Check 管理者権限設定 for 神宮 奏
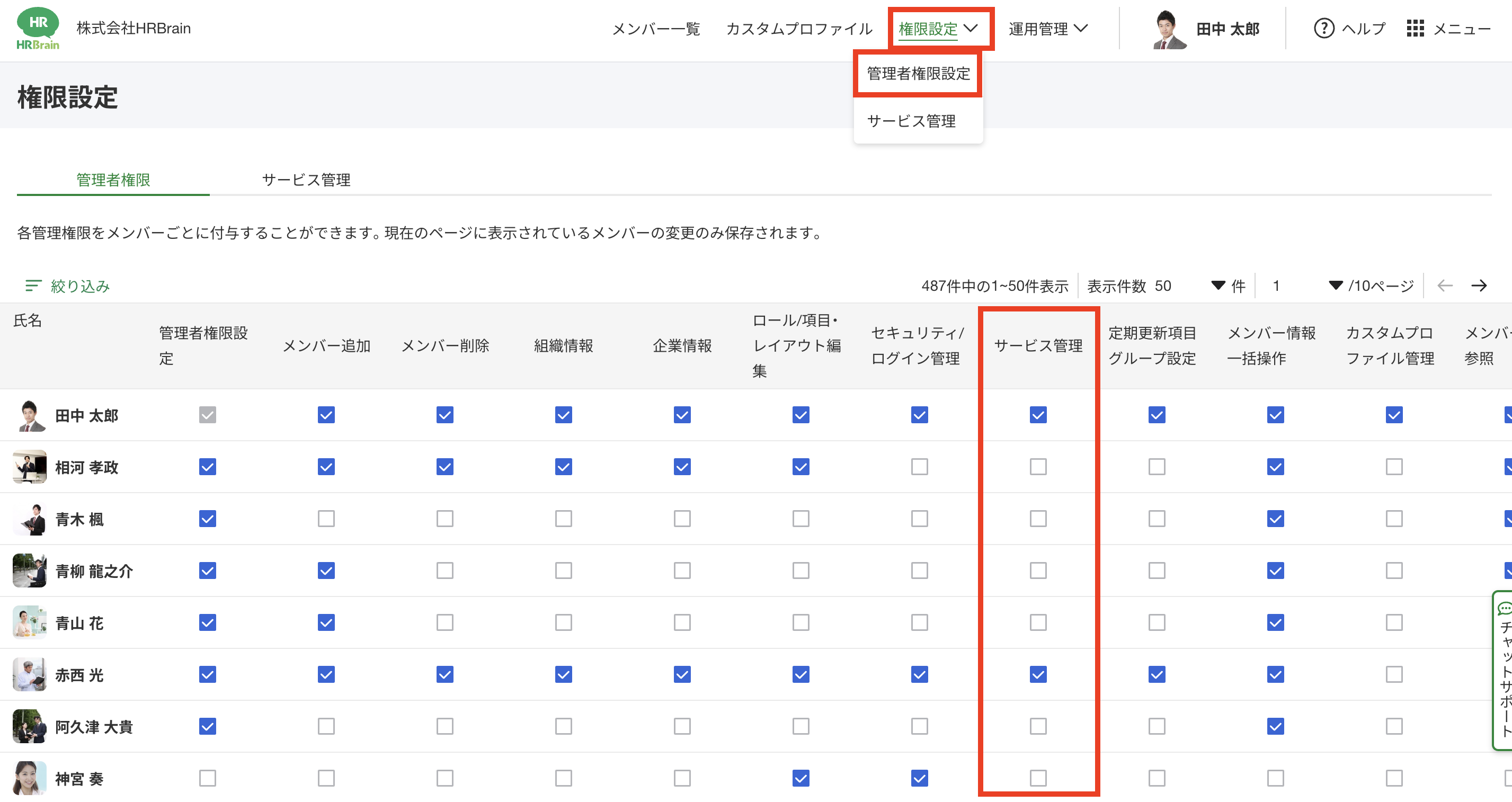 [207, 779]
